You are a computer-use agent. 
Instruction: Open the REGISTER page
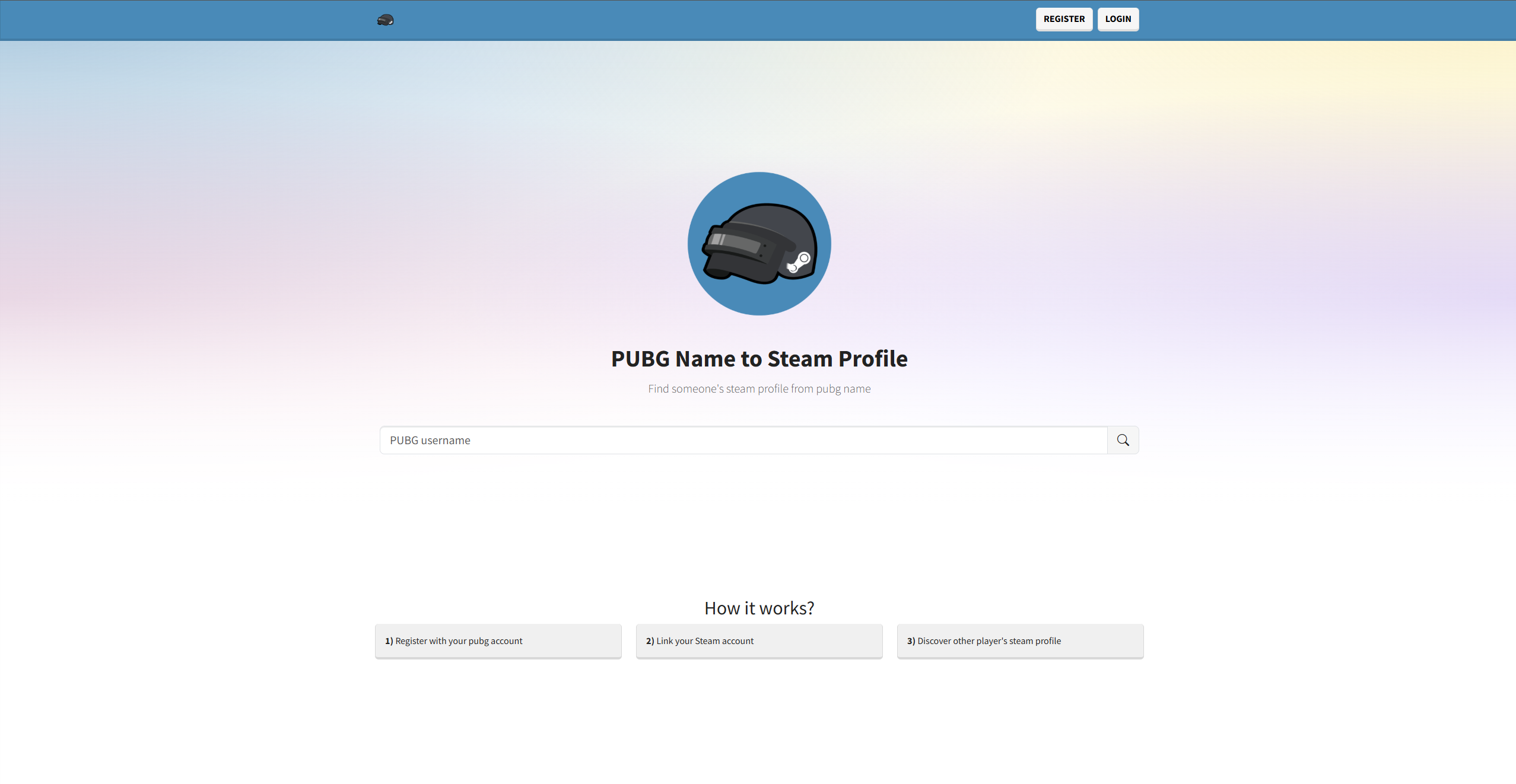[x=1064, y=19]
